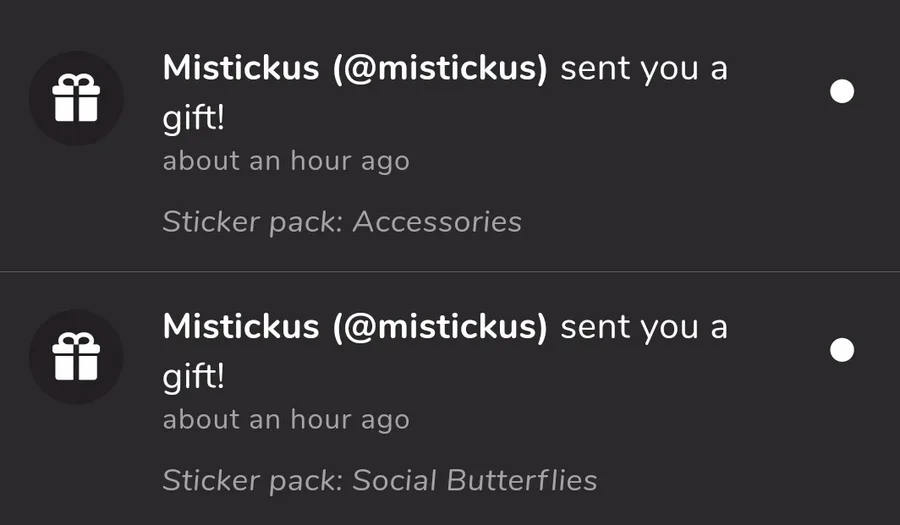
Task: Toggle unread dot on Social Butterflies notification
Action: coord(842,350)
